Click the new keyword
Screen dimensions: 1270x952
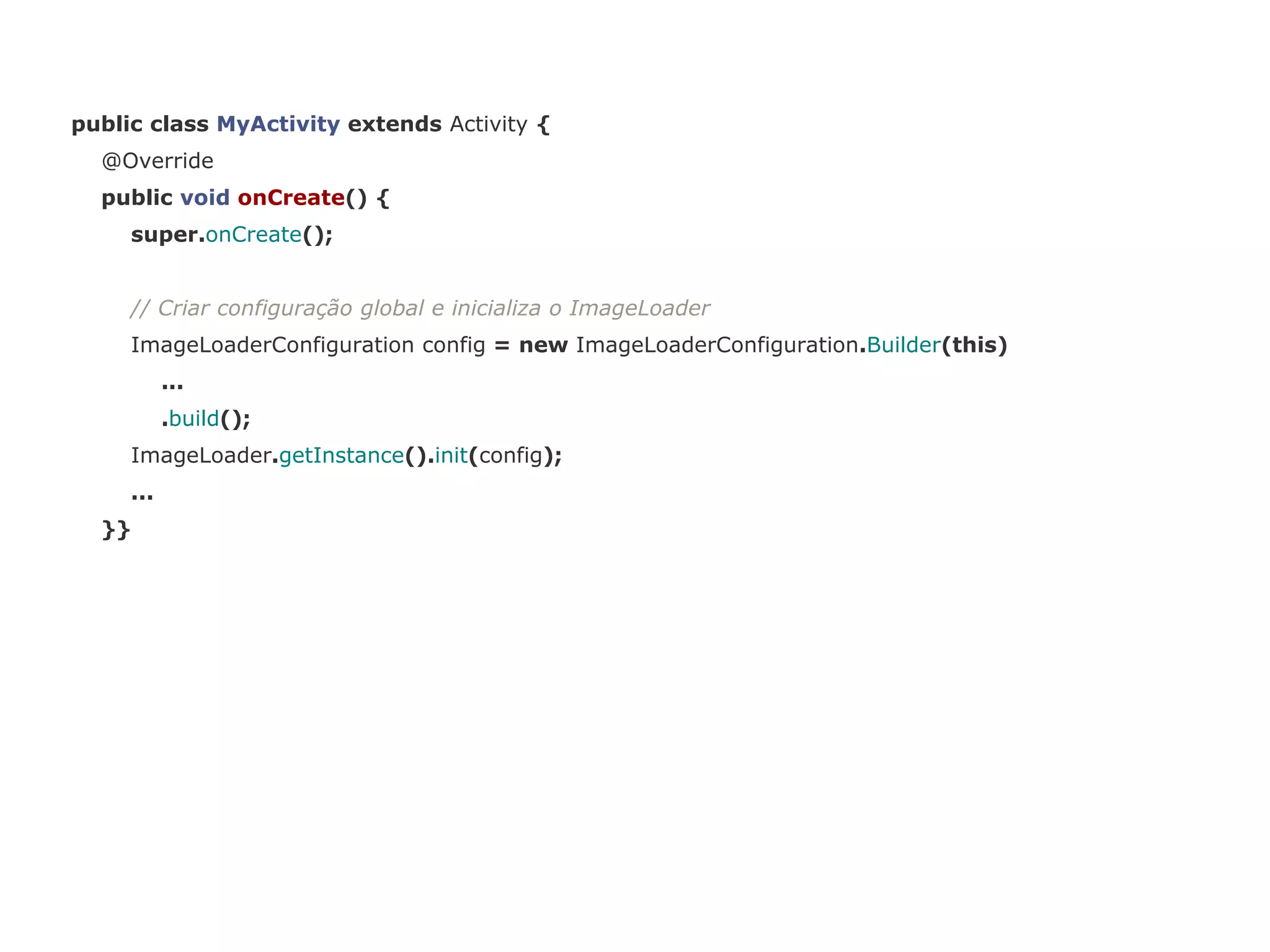tap(543, 345)
